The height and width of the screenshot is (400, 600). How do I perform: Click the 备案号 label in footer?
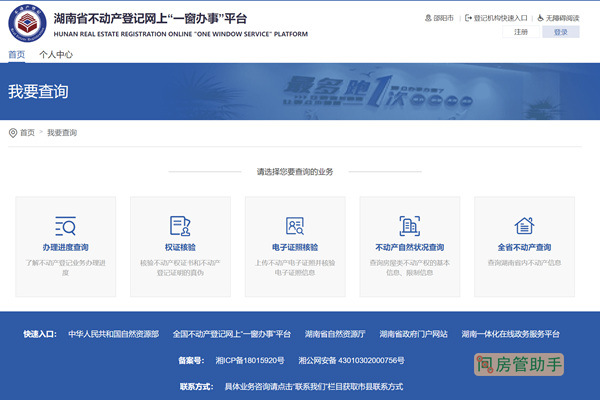pyautogui.click(x=191, y=361)
